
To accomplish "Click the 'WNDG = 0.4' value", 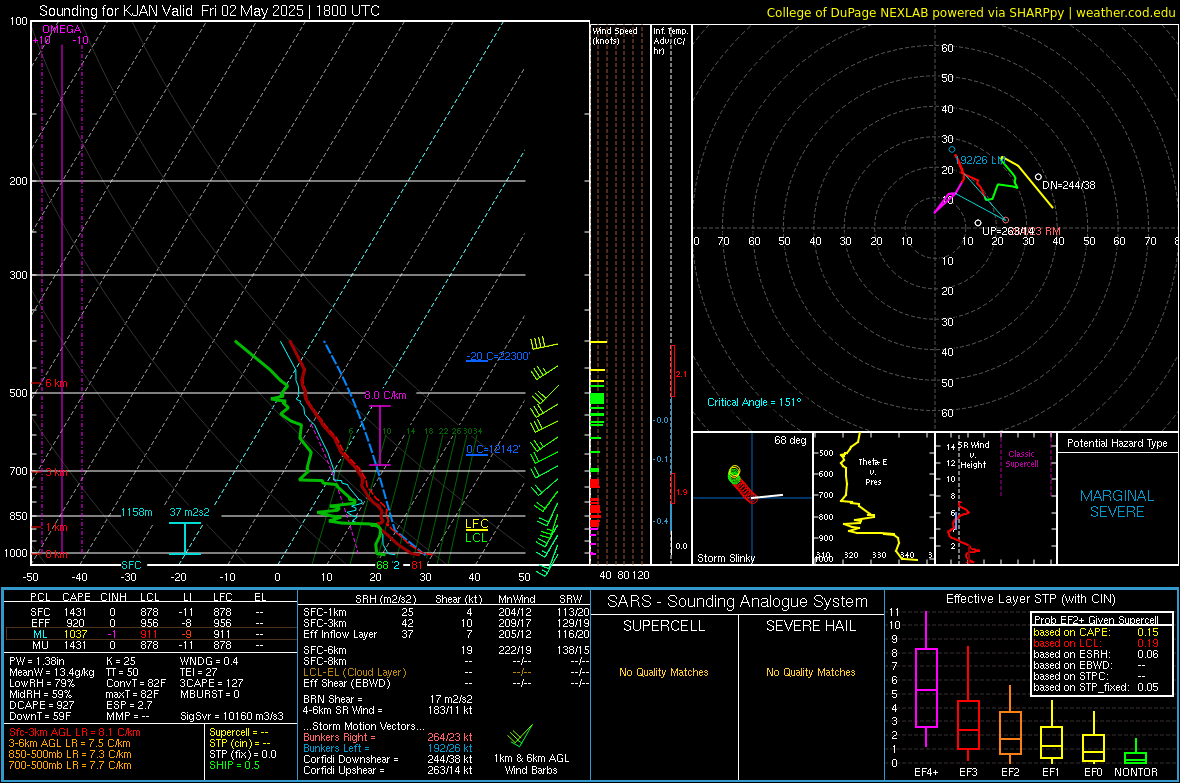I will point(208,661).
